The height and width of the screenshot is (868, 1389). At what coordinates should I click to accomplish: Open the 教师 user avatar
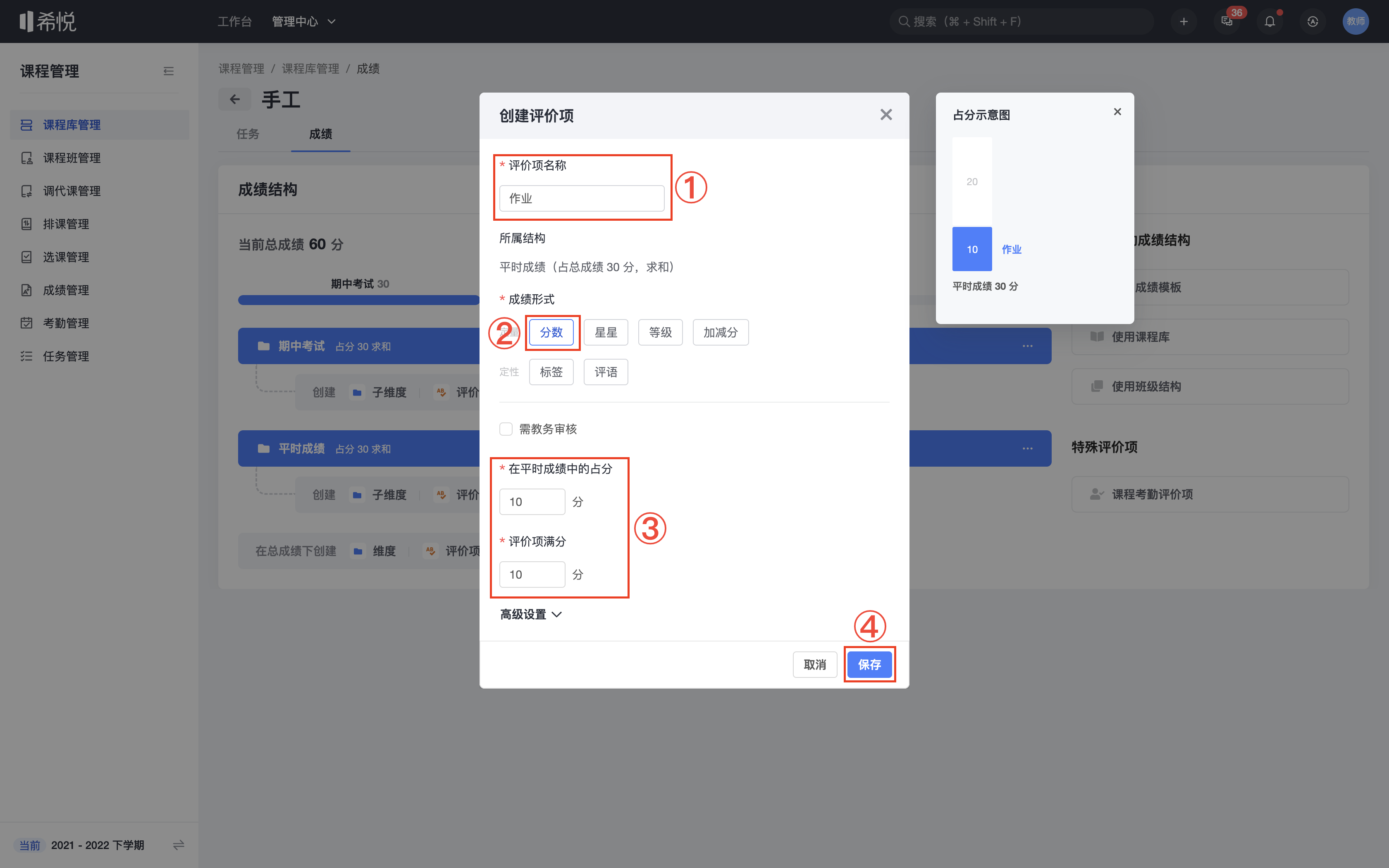[1356, 21]
